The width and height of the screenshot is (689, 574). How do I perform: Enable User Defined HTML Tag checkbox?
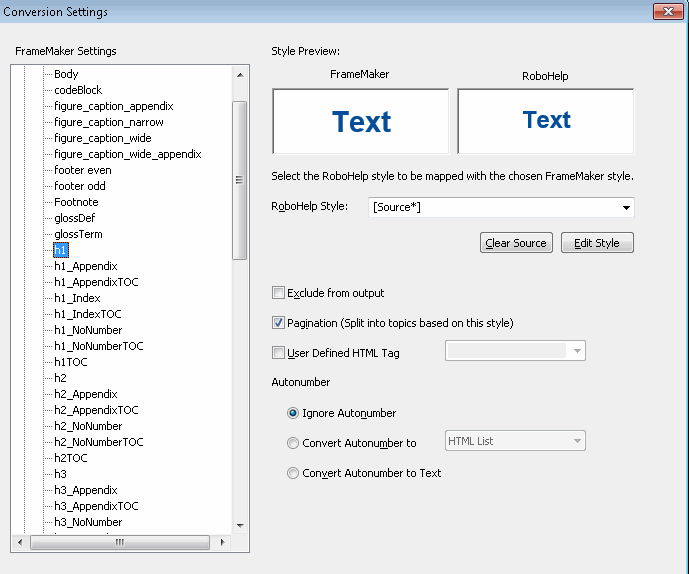pyautogui.click(x=278, y=352)
